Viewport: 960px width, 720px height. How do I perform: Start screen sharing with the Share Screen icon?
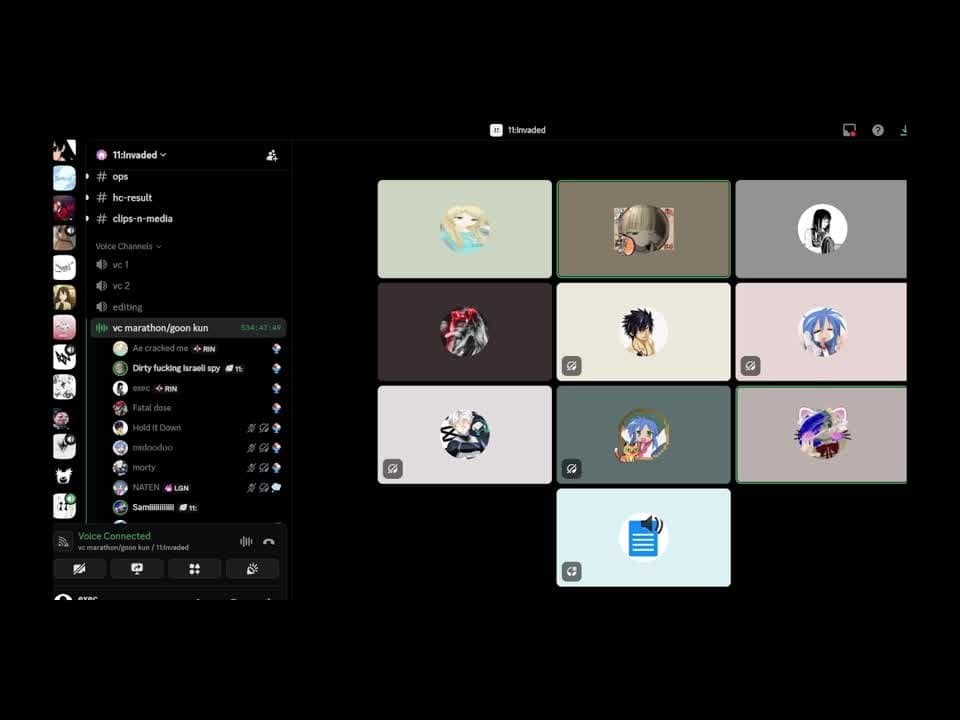tap(137, 568)
